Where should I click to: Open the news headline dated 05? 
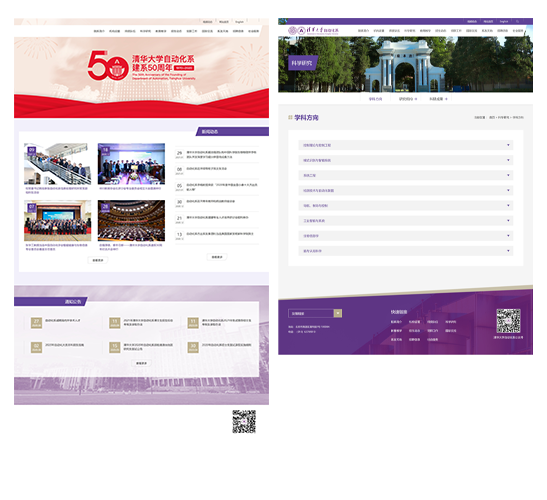click(221, 187)
